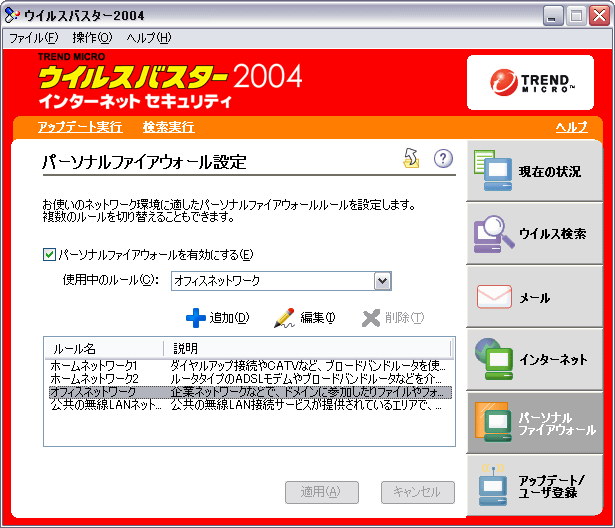Click the ウイルス検索 magnifier icon
Screen dimensions: 615x528
493,234
